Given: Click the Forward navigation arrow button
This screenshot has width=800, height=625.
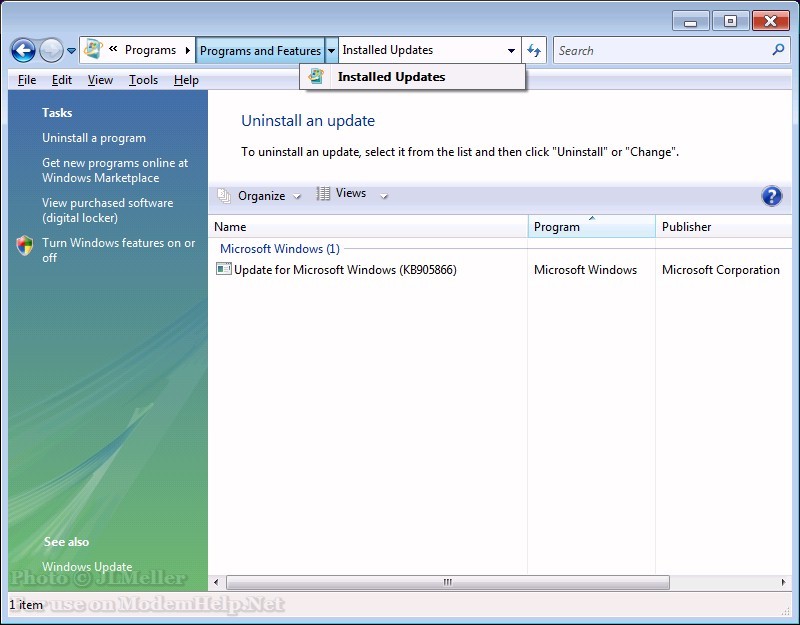Looking at the screenshot, I should [51, 50].
